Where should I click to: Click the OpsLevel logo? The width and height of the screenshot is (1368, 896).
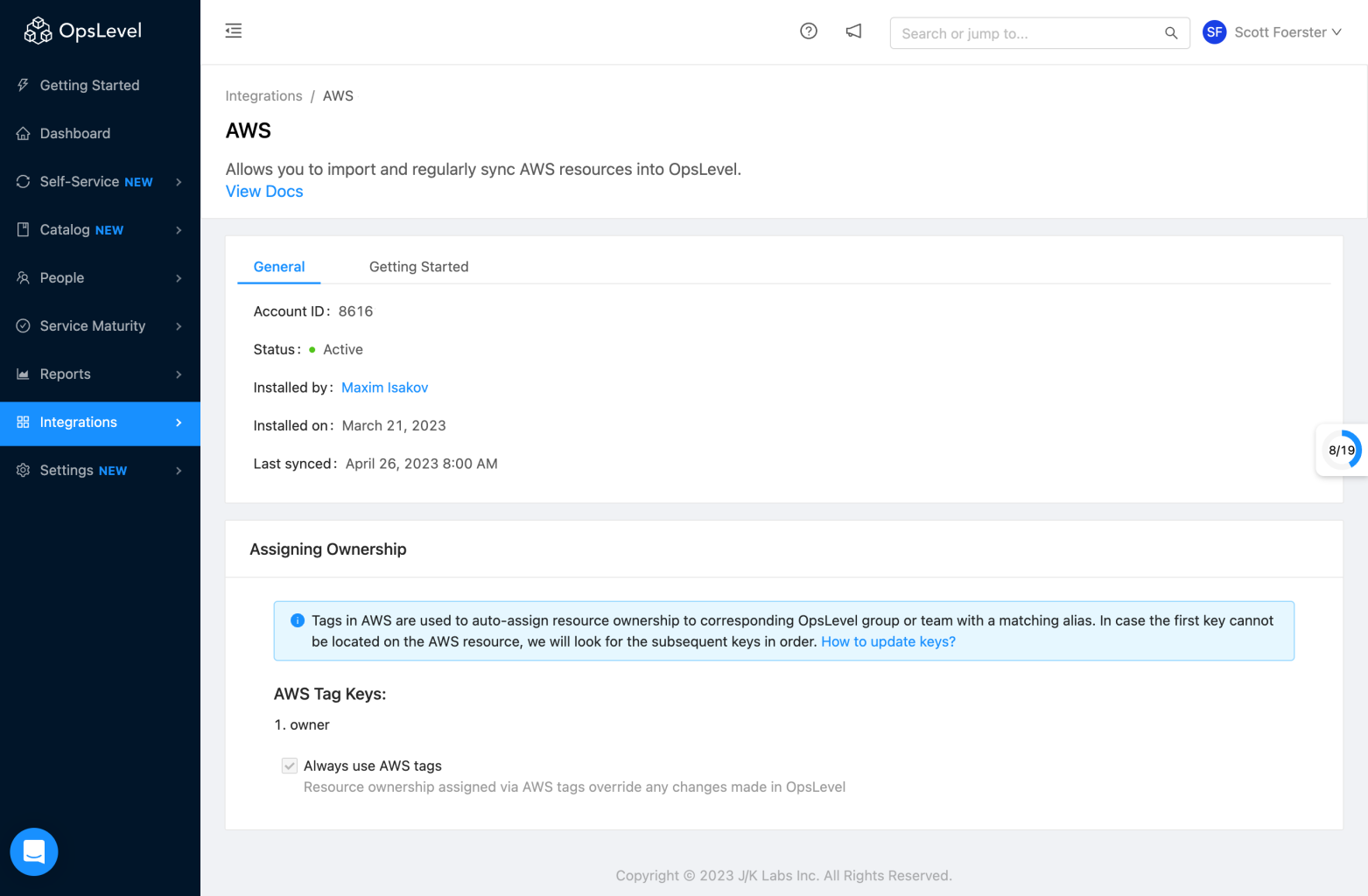tap(82, 31)
